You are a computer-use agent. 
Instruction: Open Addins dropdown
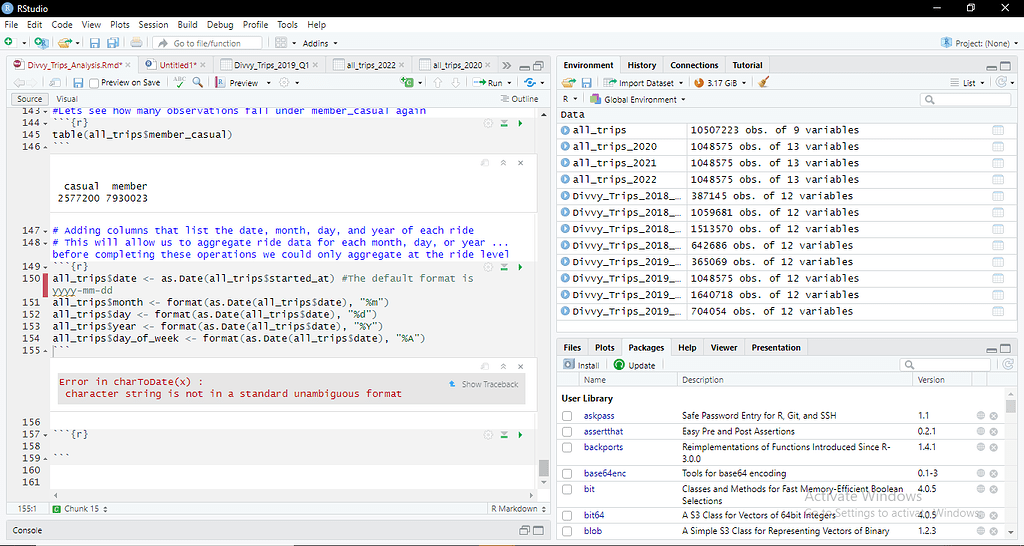coord(320,43)
